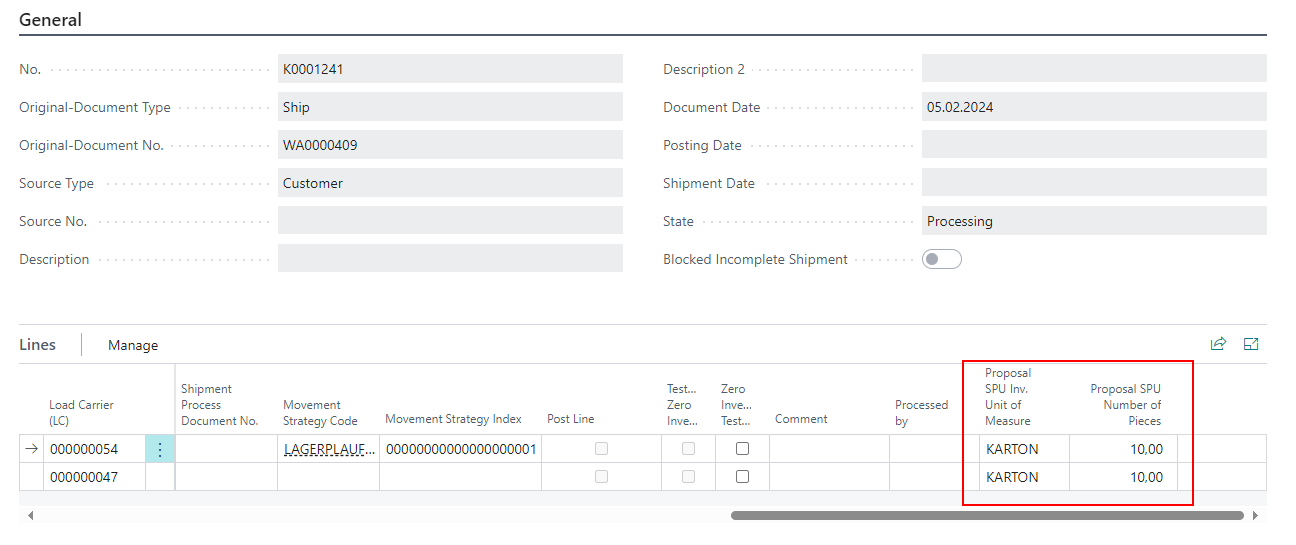Select KARTON unit cell in first row

click(x=1012, y=450)
